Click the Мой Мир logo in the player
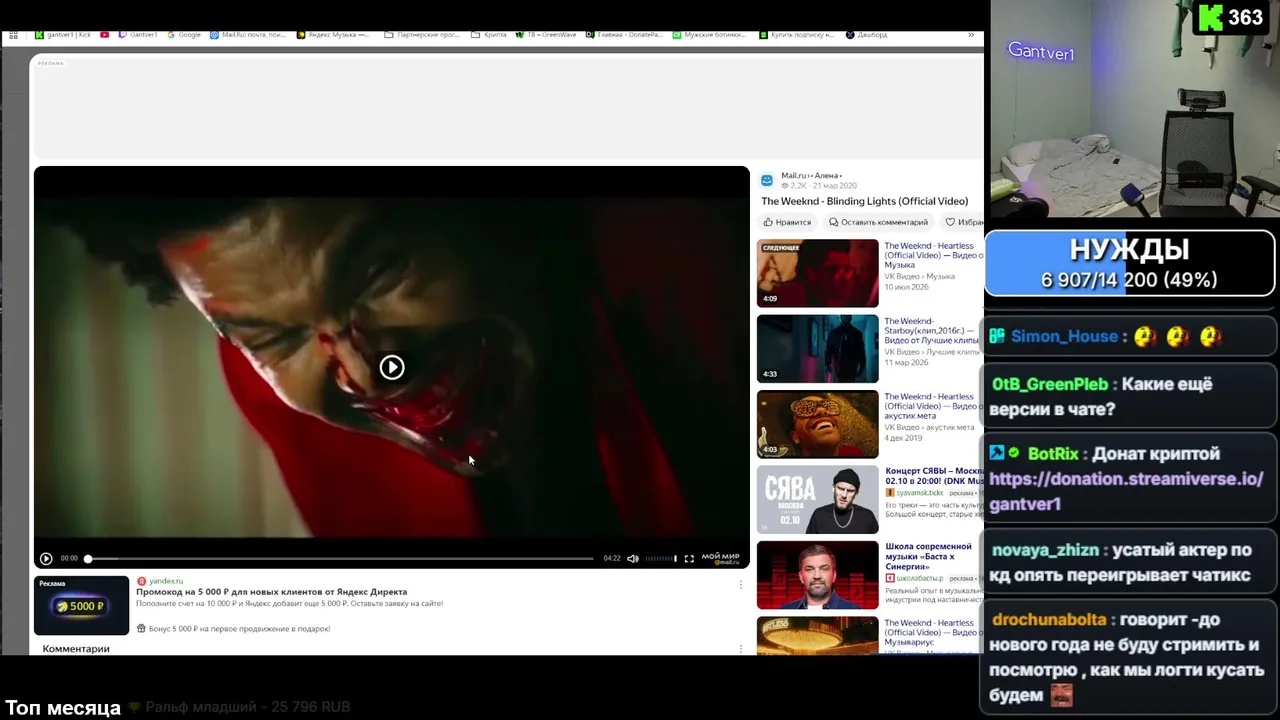Screen dimensions: 1280x720 (720, 558)
